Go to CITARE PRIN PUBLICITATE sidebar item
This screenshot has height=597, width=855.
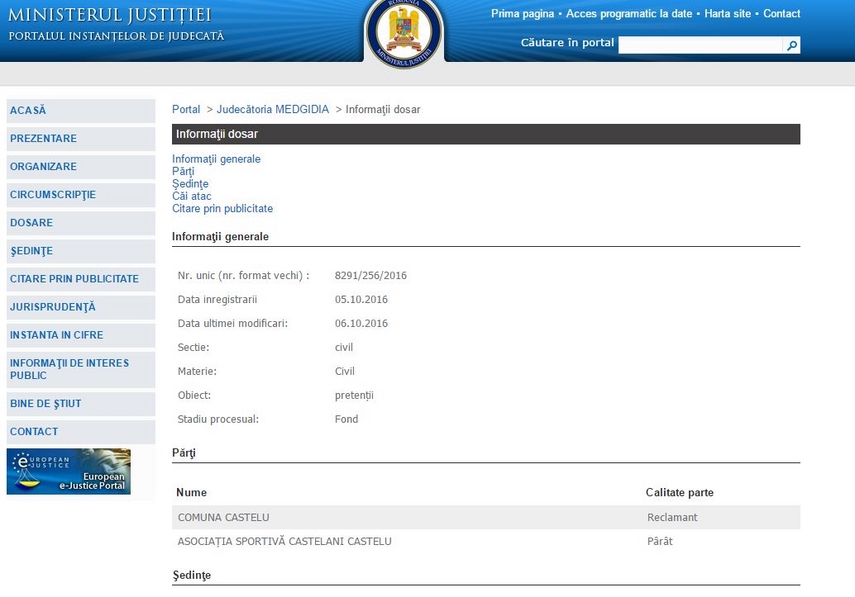point(74,279)
